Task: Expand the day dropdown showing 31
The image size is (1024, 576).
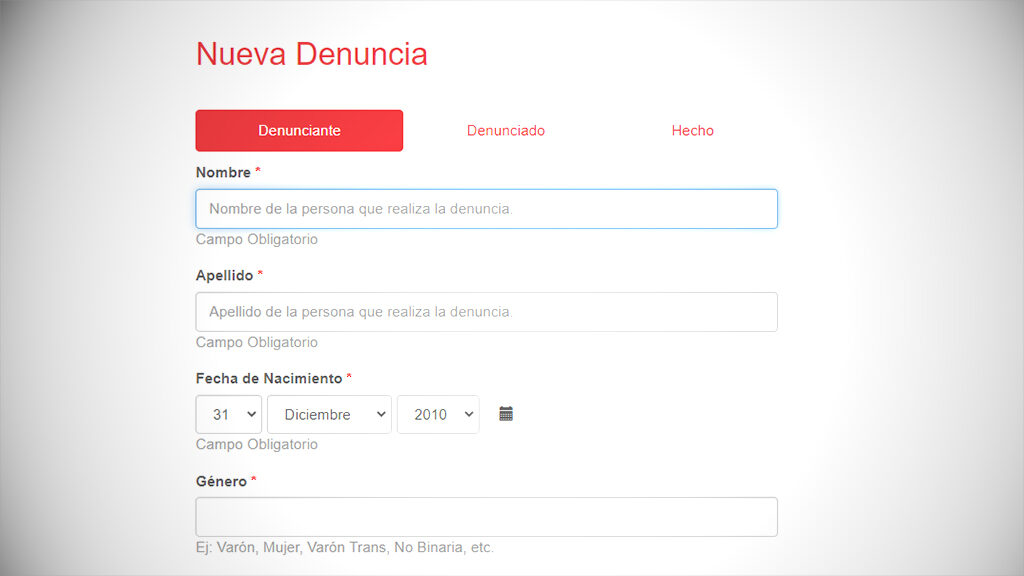Action: (229, 415)
